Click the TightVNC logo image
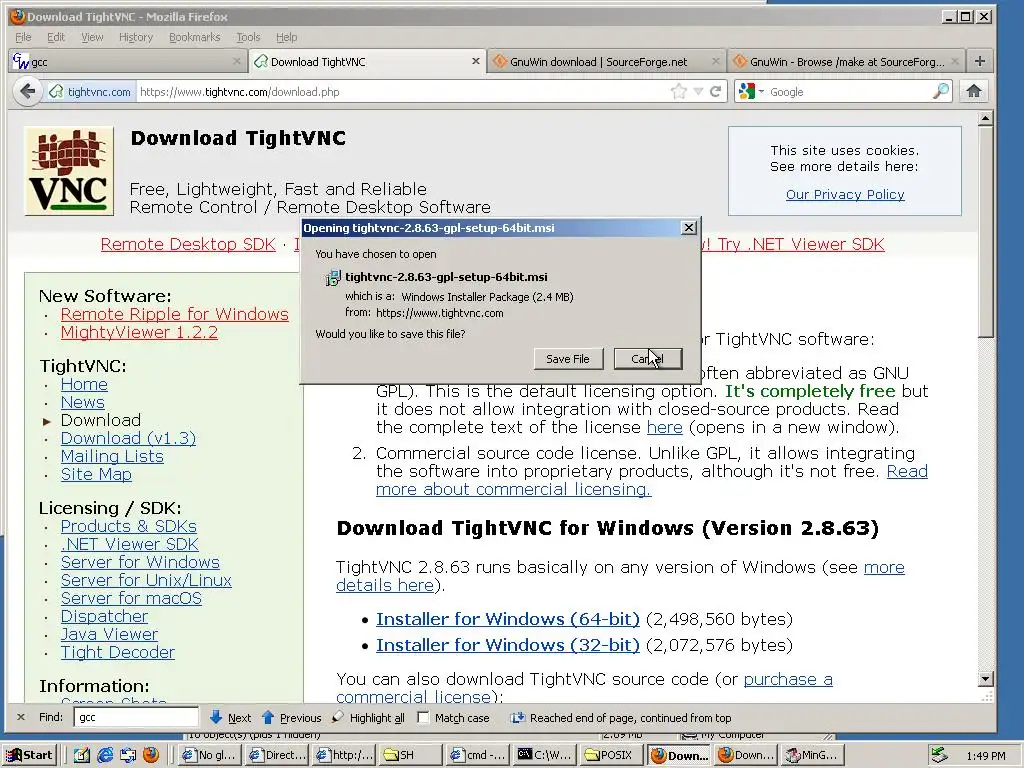Screen dimensions: 1024x768 (69, 171)
